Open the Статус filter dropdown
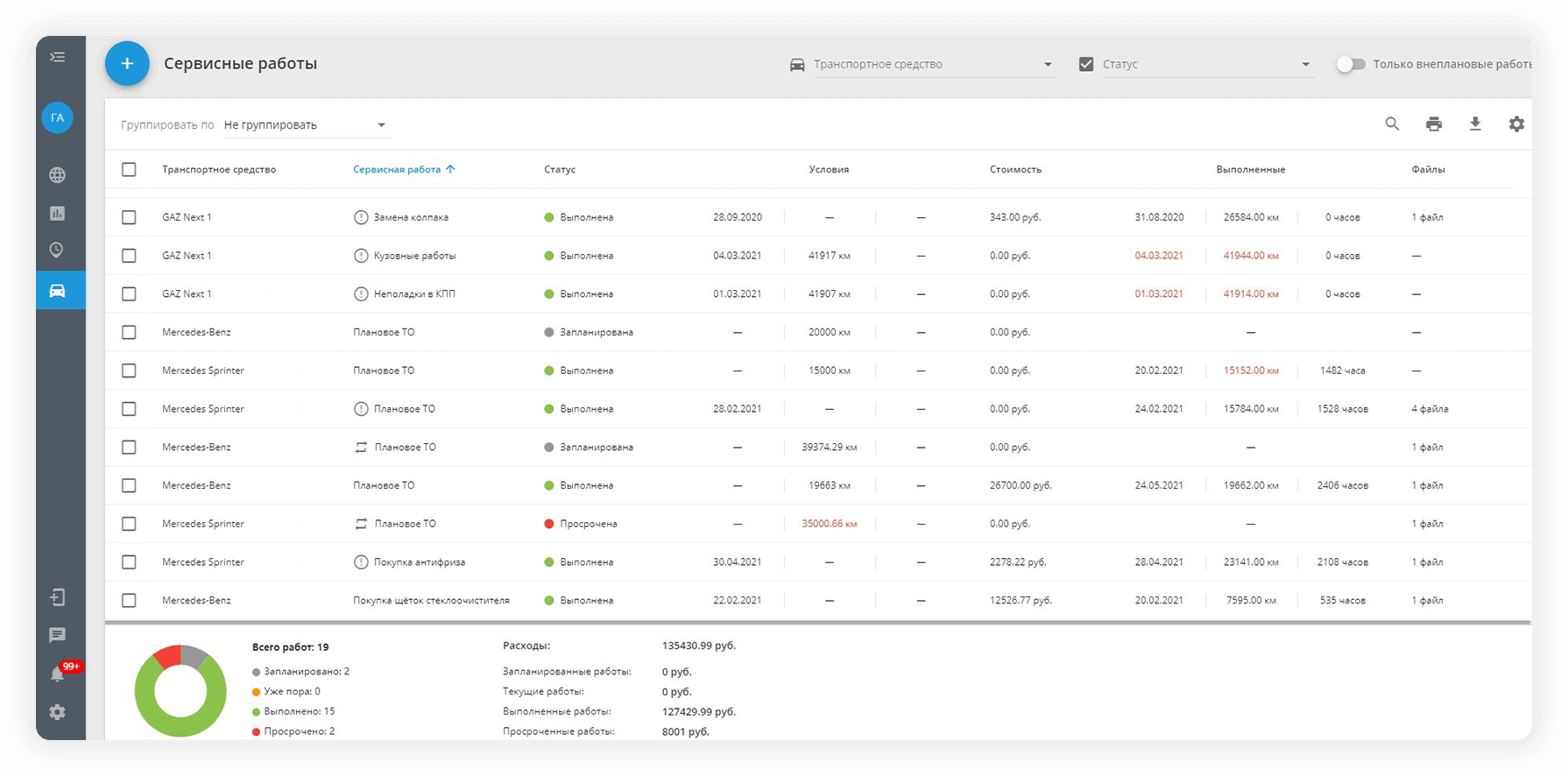This screenshot has width=1568, height=776. click(1208, 64)
